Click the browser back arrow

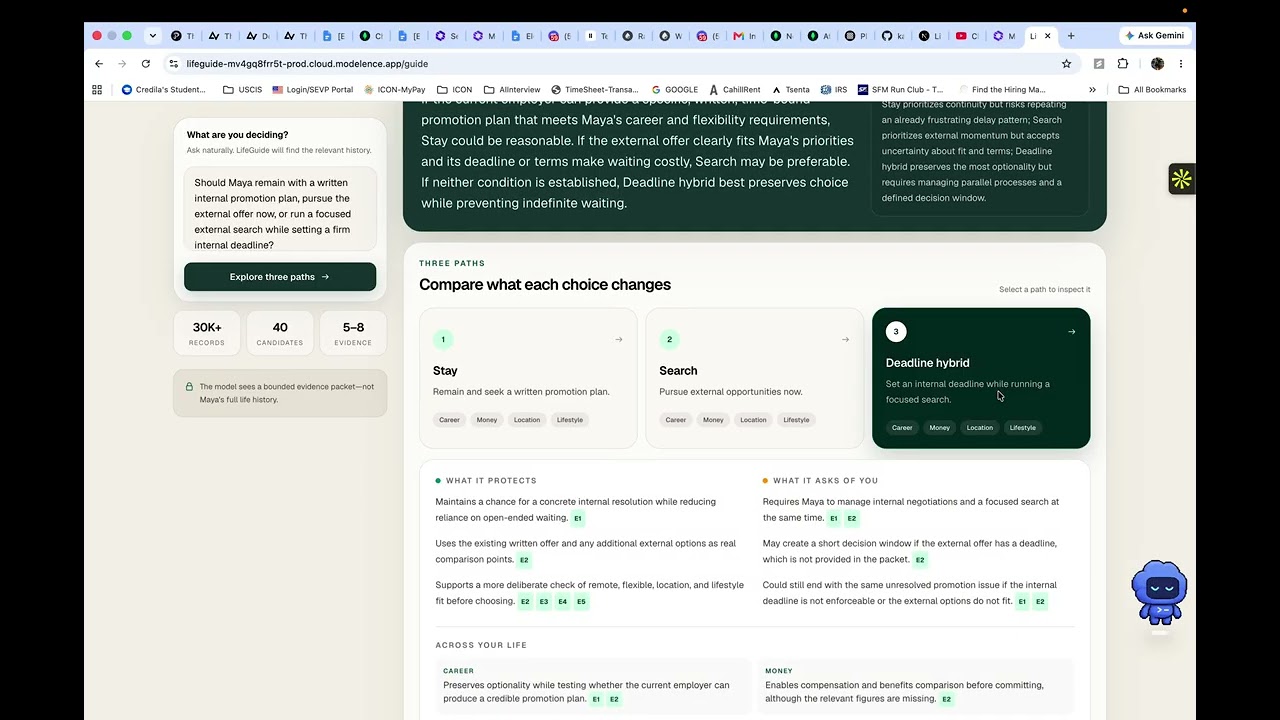[99, 63]
